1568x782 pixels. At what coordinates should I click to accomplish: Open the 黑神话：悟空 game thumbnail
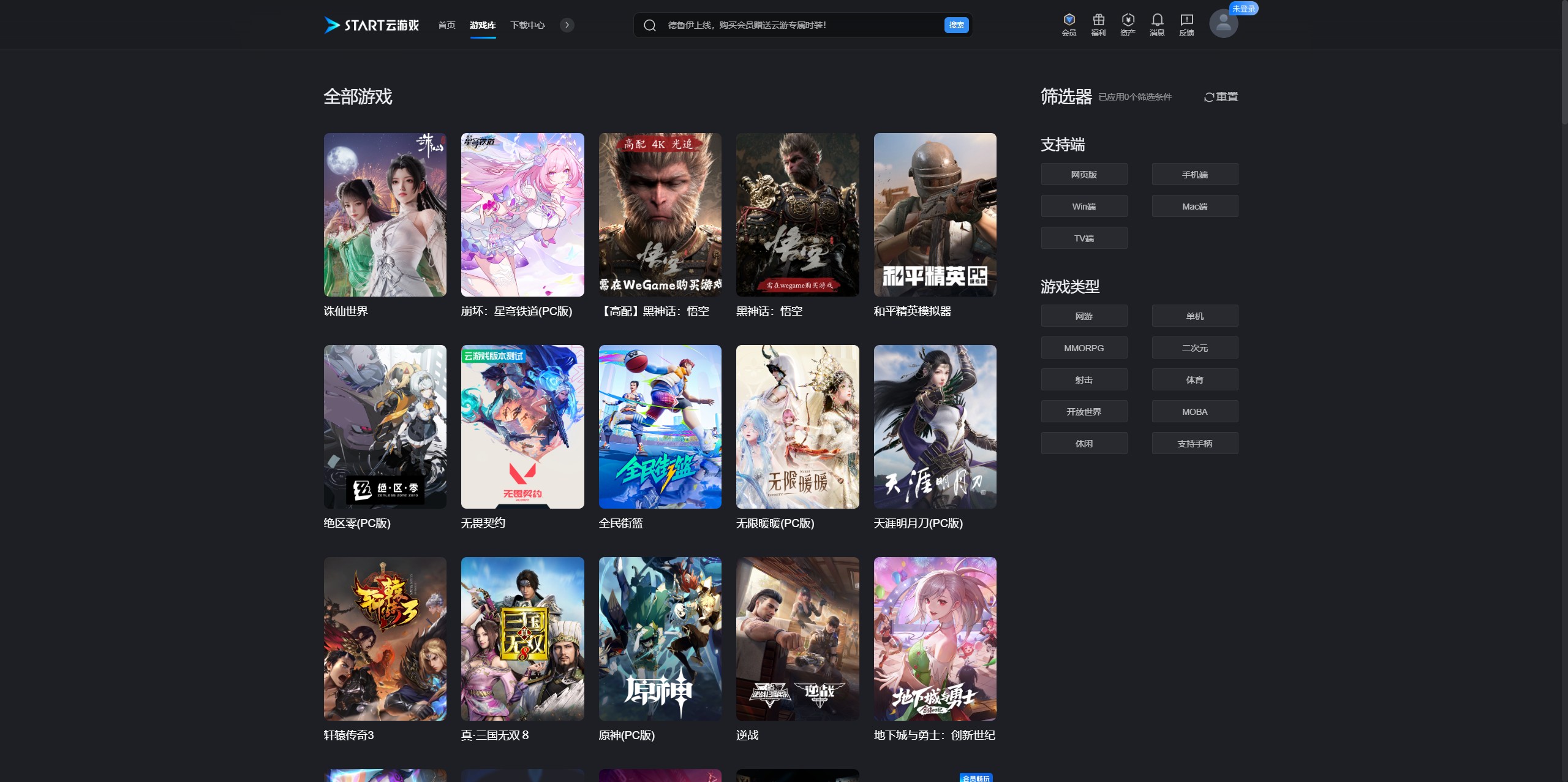[797, 215]
